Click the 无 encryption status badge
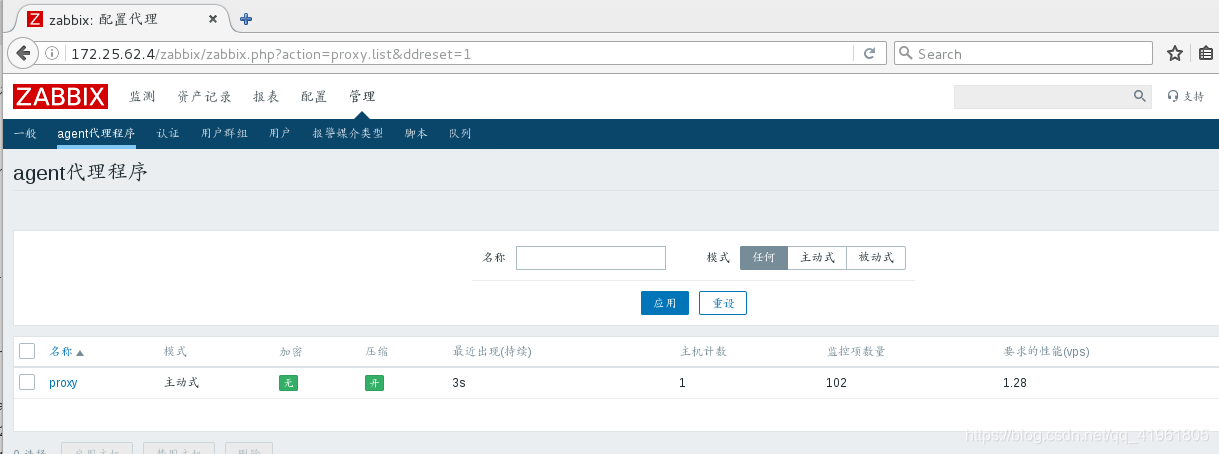The image size is (1219, 454). coord(288,383)
